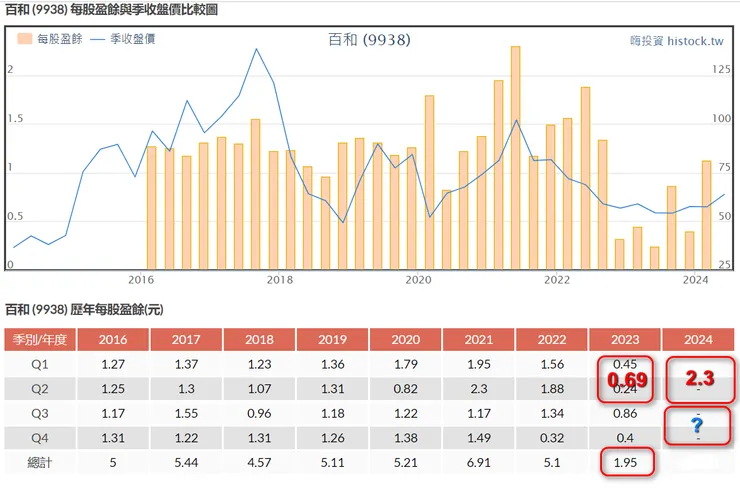The height and width of the screenshot is (490, 740).
Task: Click the 2020 Q4 value 1.38
Action: tap(405, 438)
